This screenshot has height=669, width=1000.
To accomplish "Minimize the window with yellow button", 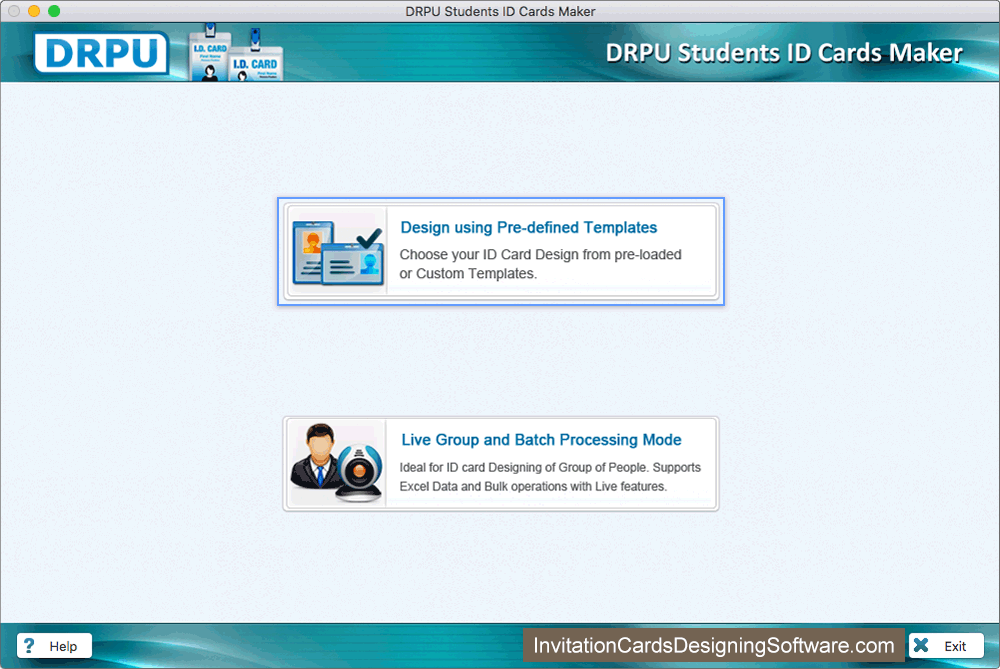I will 34,11.
